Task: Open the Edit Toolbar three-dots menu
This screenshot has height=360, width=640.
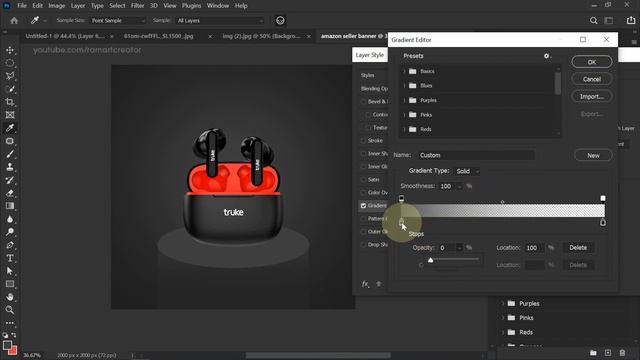Action: tap(10, 323)
